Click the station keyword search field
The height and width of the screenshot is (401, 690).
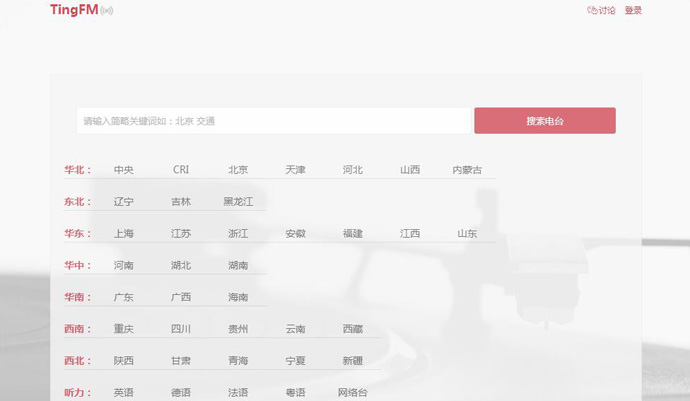[273, 121]
